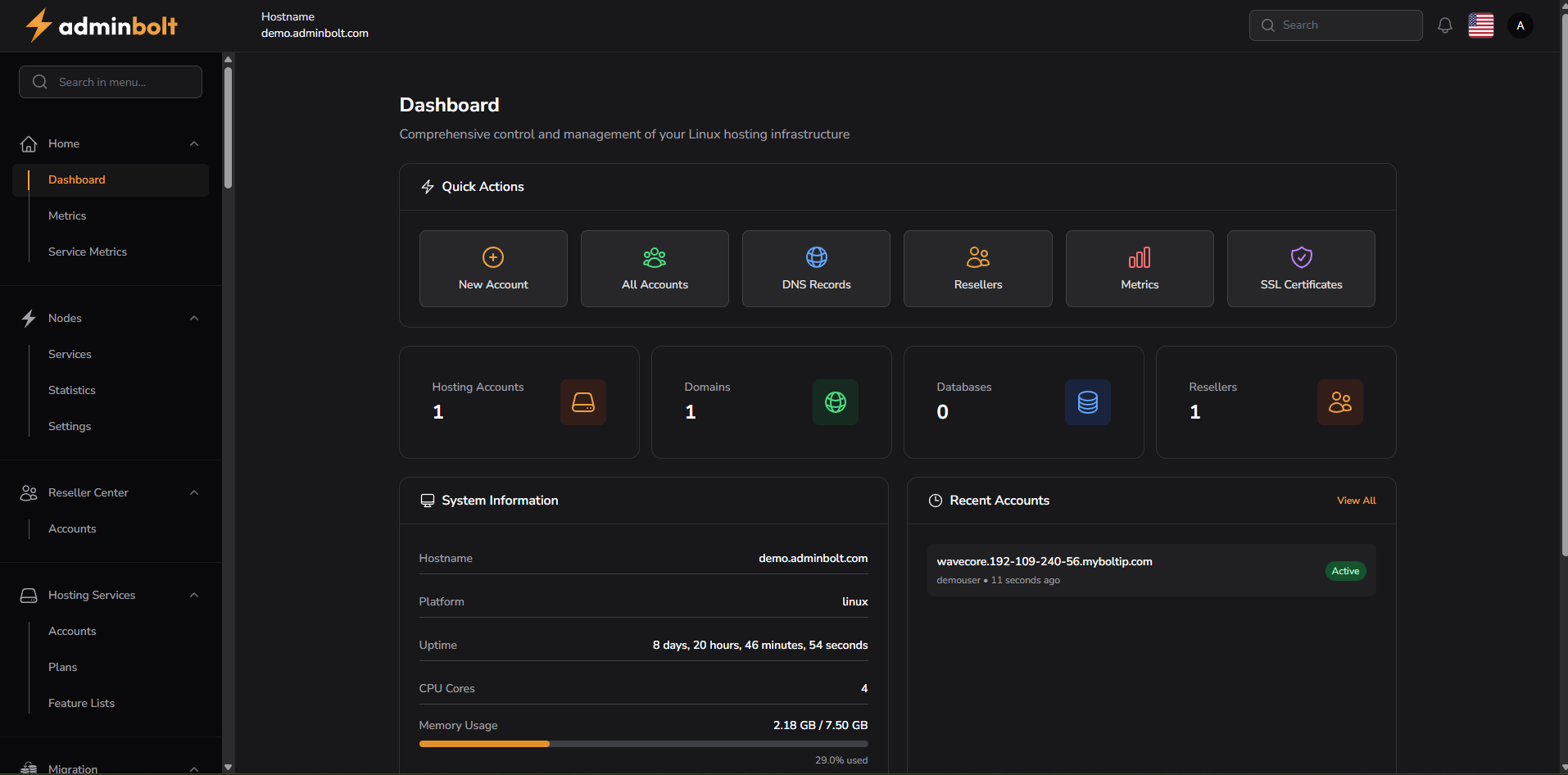Open DNS Records from Quick Actions
The width and height of the screenshot is (1568, 775).
click(x=816, y=268)
